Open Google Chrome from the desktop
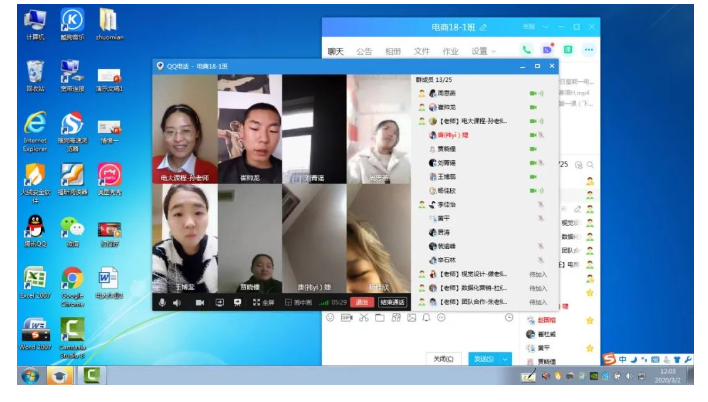This screenshot has width=708, height=402. click(x=72, y=281)
